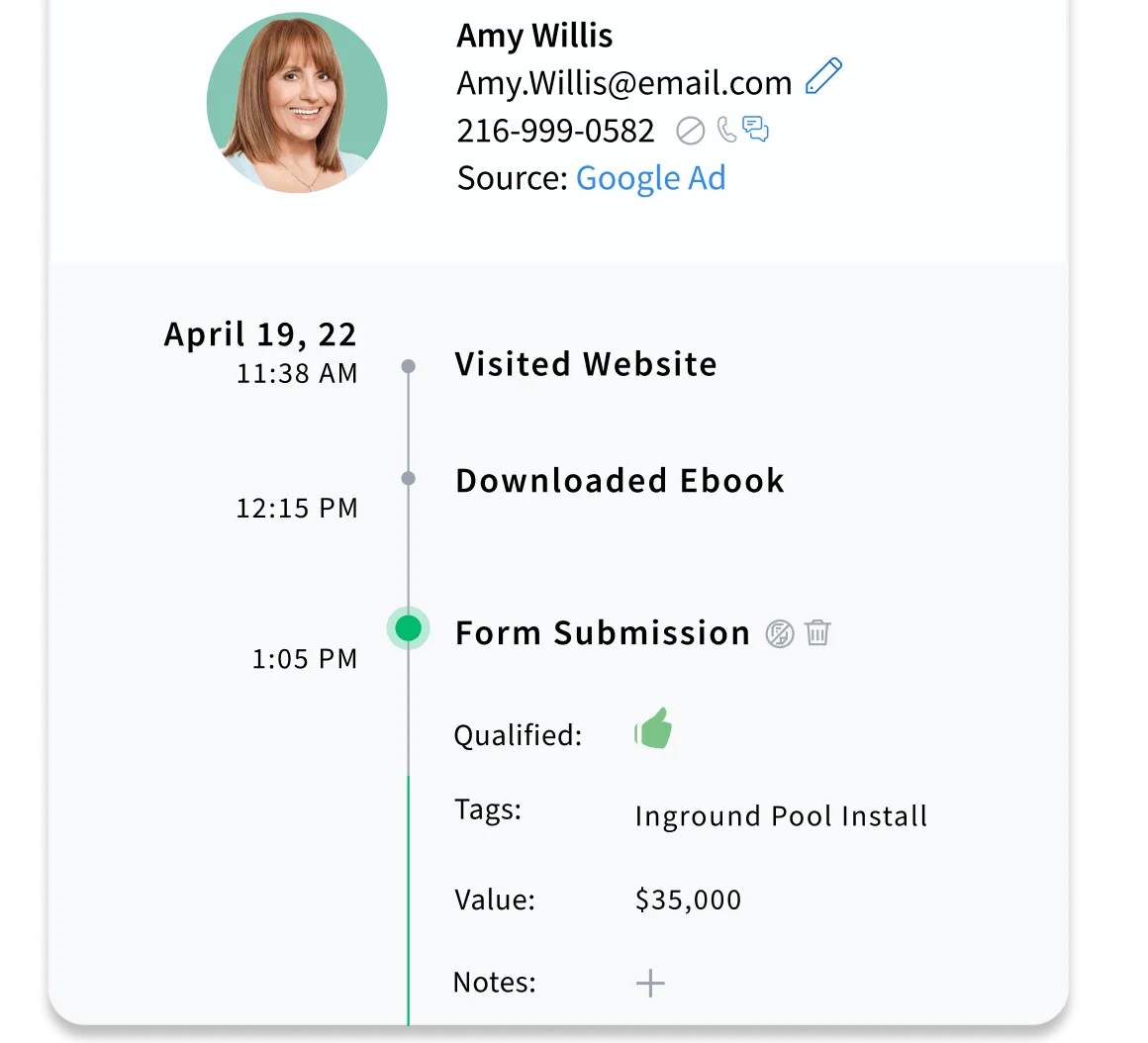
Task: Click the Inground Pool Install tag
Action: 781,816
